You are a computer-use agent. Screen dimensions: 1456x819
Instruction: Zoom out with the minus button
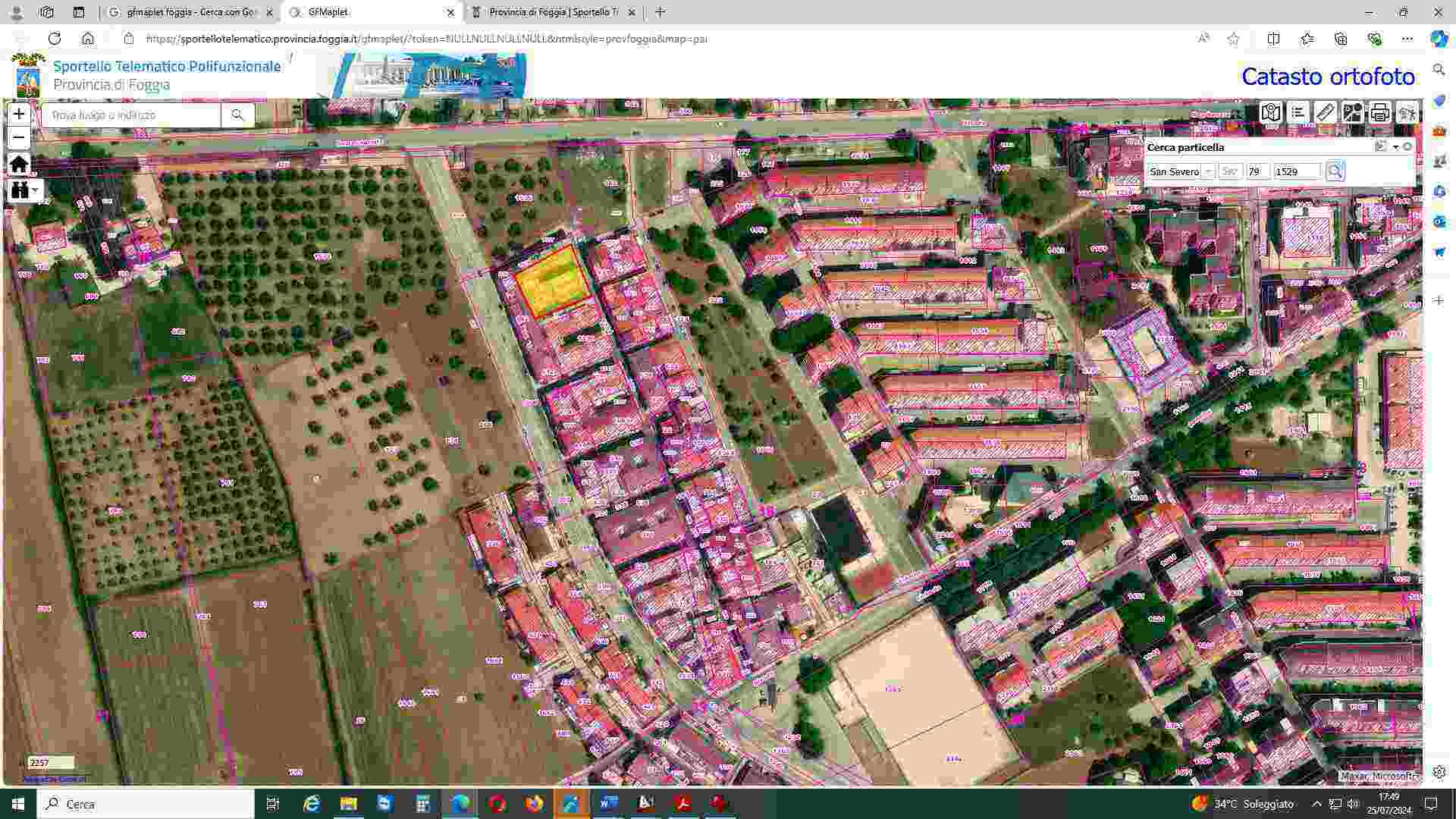(19, 138)
